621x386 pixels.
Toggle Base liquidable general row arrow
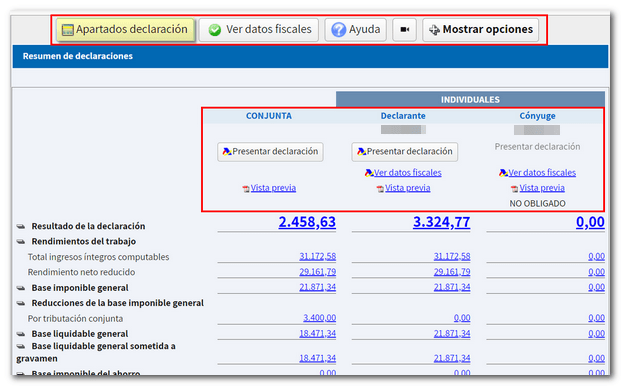coord(21,334)
